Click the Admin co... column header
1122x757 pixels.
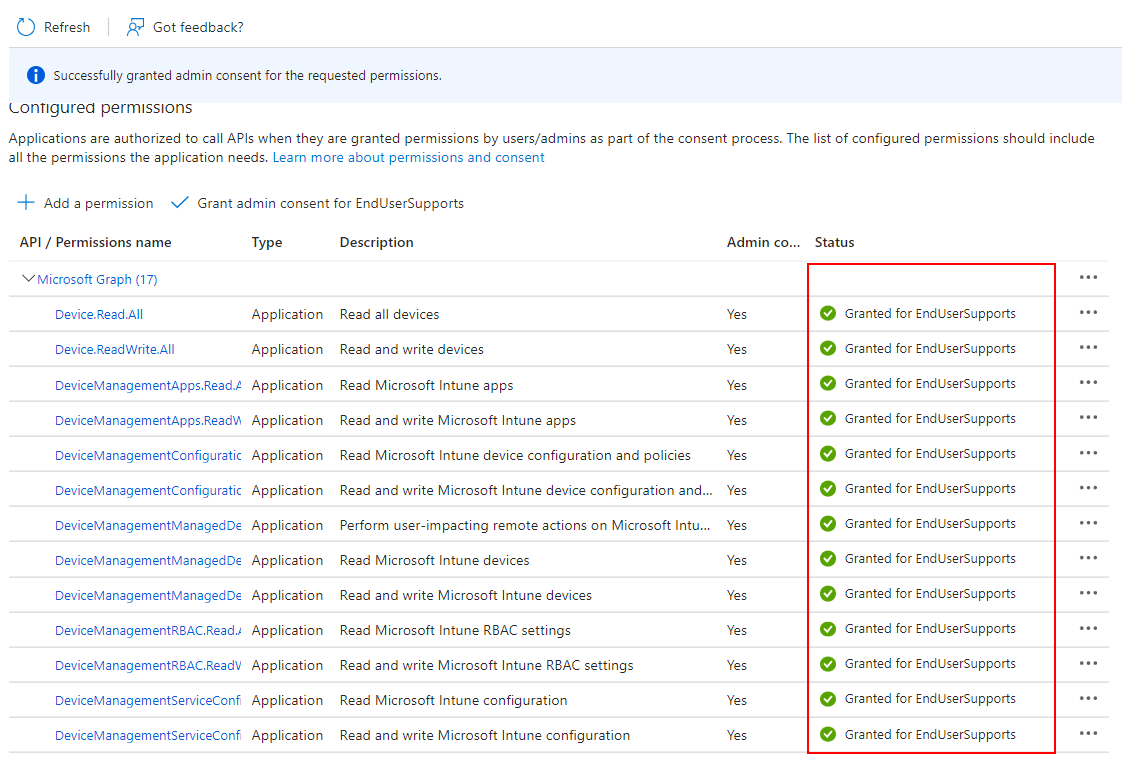tap(764, 243)
